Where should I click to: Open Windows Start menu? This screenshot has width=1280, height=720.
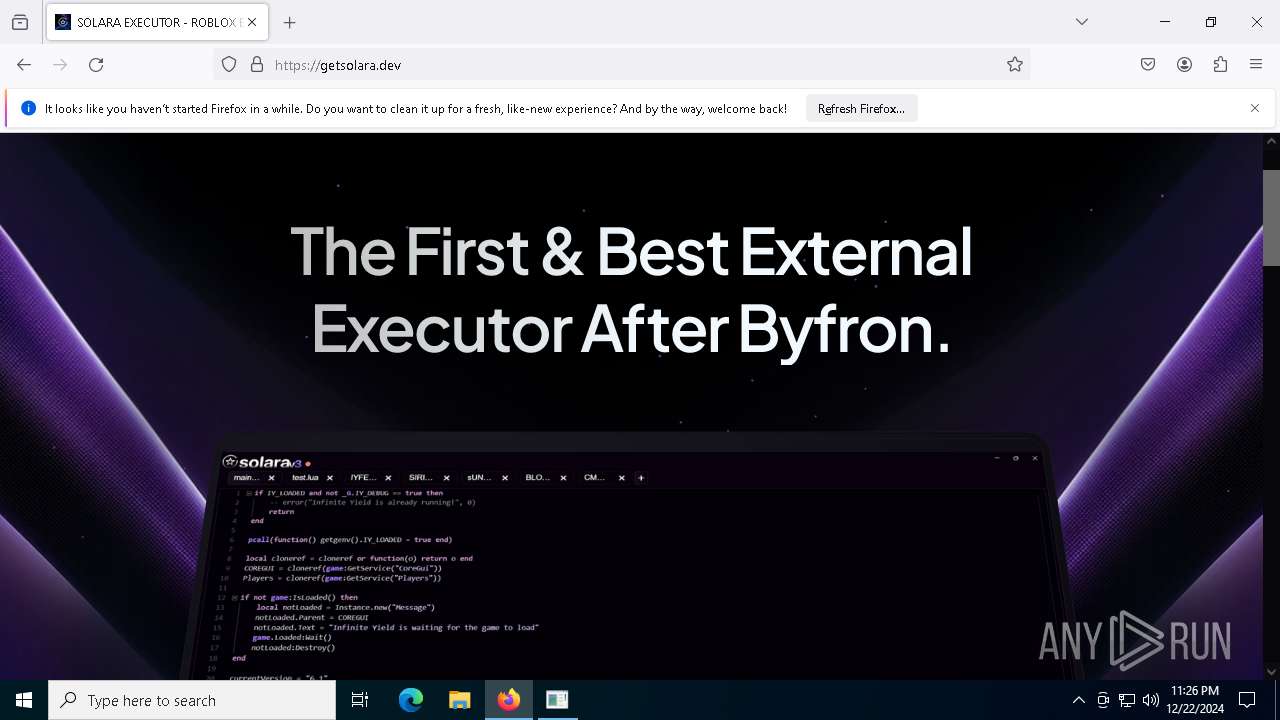click(x=24, y=700)
